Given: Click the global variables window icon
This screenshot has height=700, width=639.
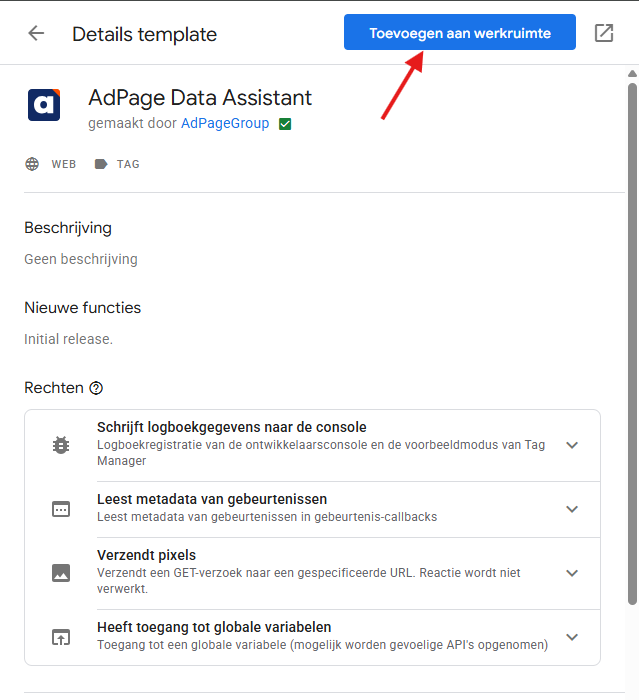Looking at the screenshot, I should [x=61, y=637].
